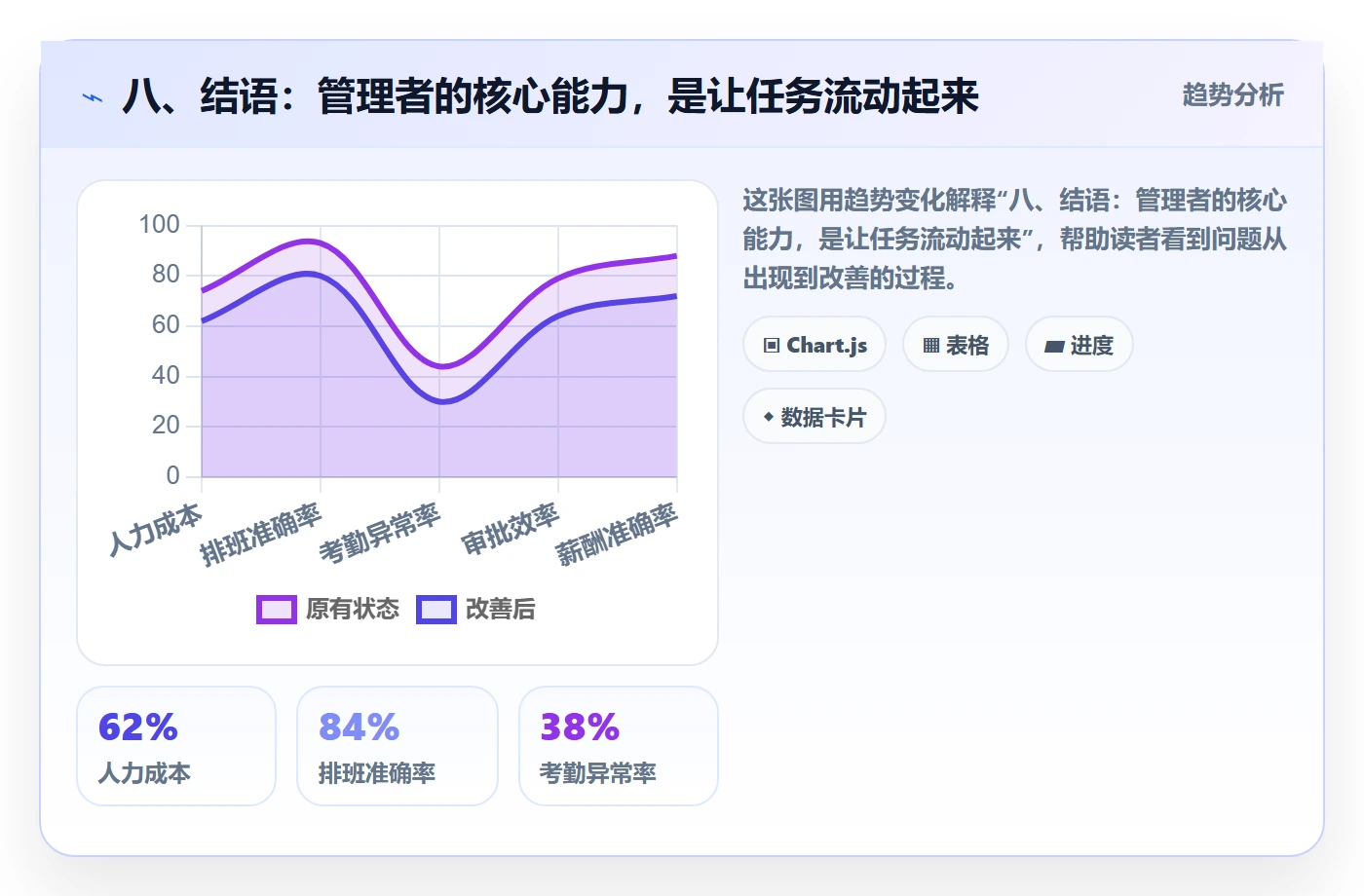
Task: Click the 80 y-axis value
Action: tap(166, 275)
